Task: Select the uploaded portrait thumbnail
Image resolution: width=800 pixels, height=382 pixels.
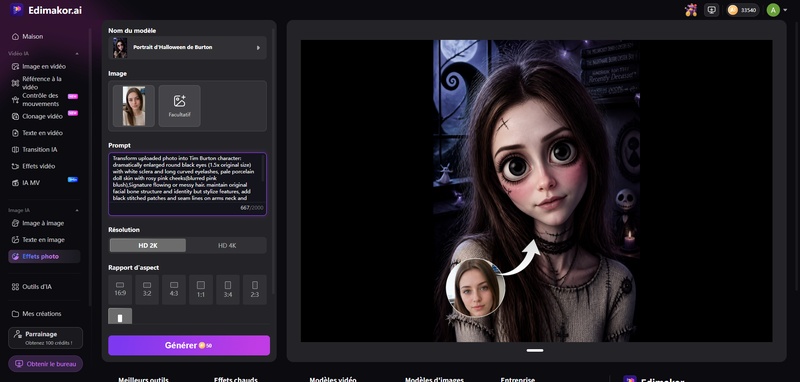Action: pos(134,106)
